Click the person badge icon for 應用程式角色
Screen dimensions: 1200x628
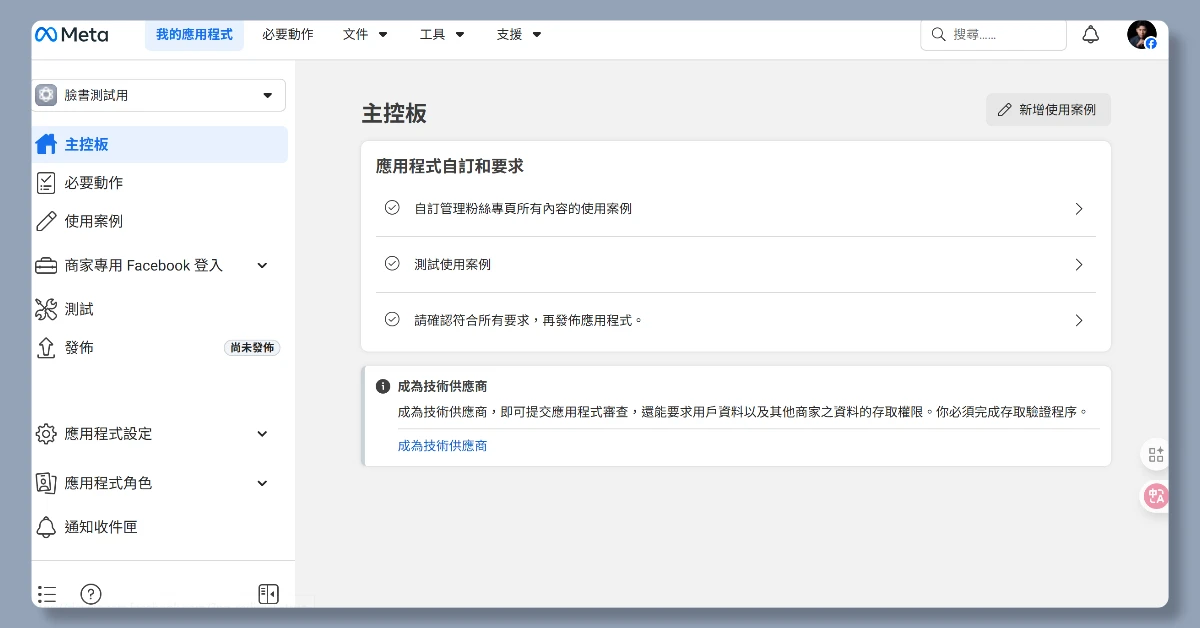coord(46,483)
